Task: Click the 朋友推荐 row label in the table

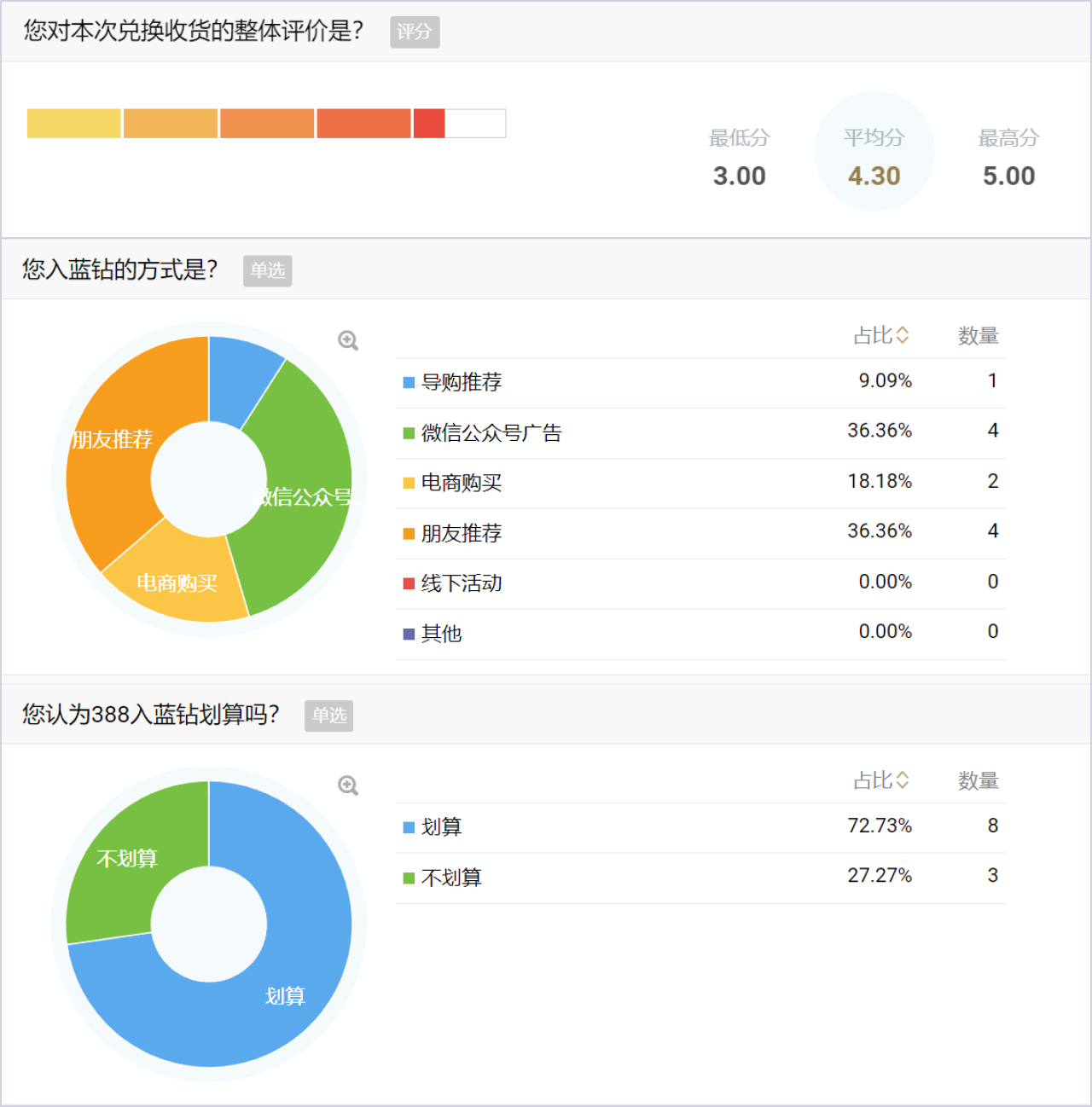Action: (x=462, y=534)
